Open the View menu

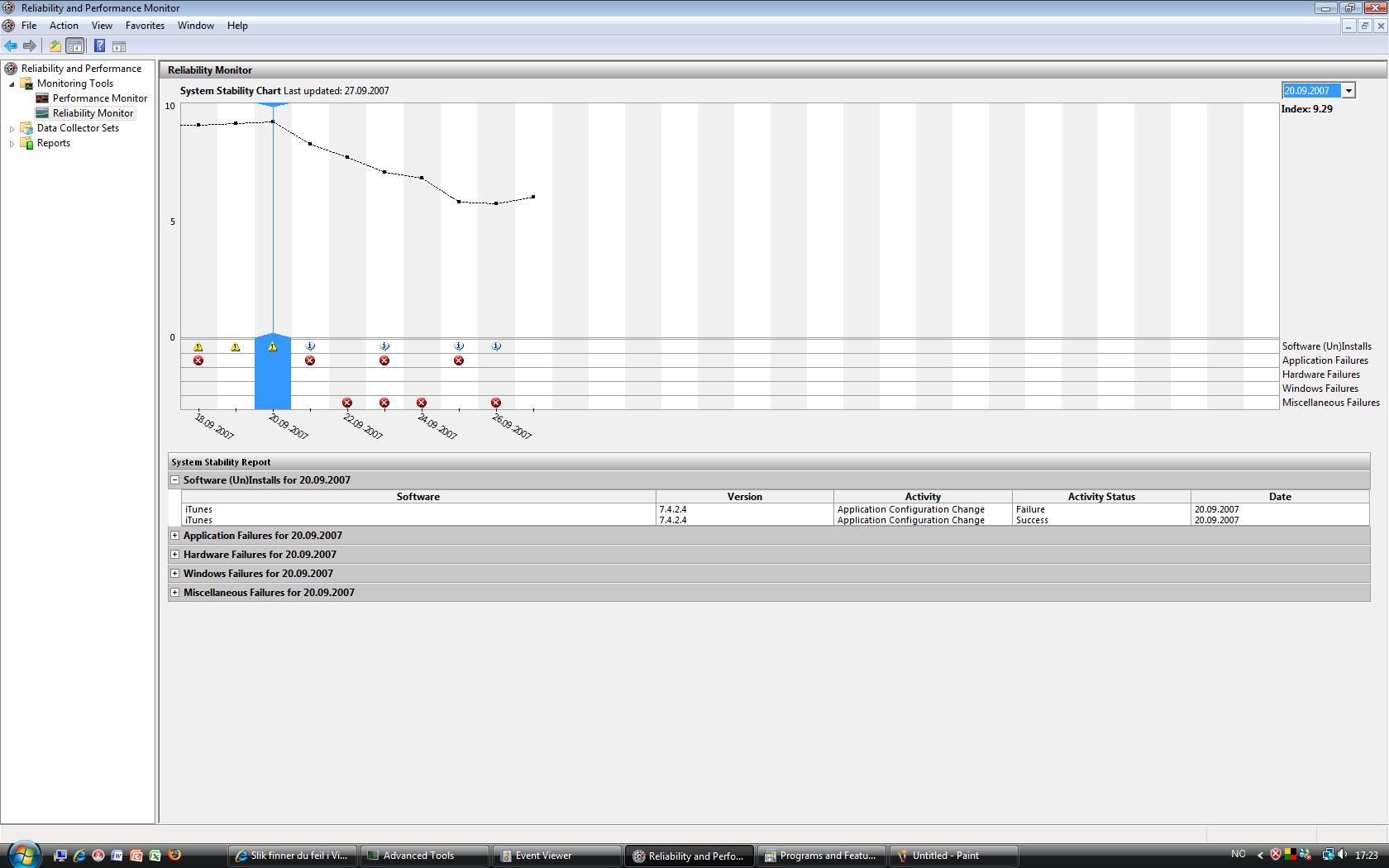[102, 26]
